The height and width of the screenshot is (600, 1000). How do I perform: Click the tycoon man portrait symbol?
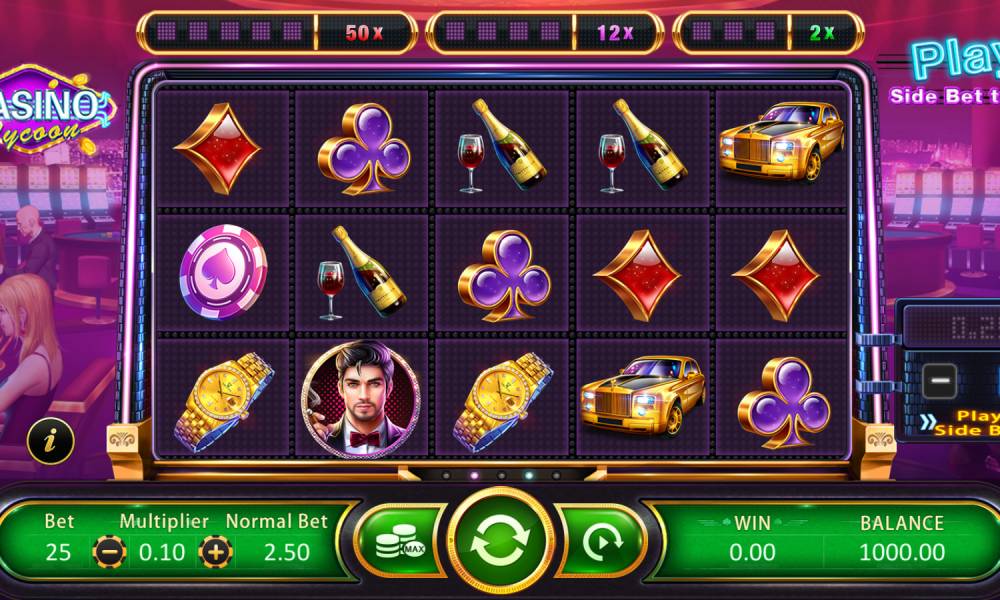point(361,399)
